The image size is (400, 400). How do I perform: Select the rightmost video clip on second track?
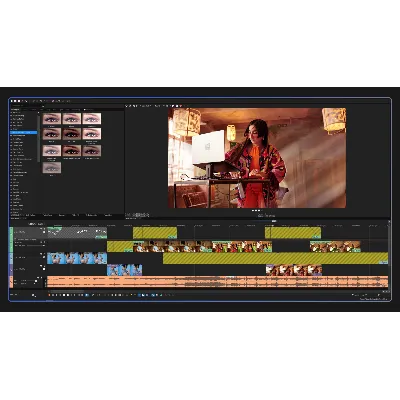pos(335,247)
